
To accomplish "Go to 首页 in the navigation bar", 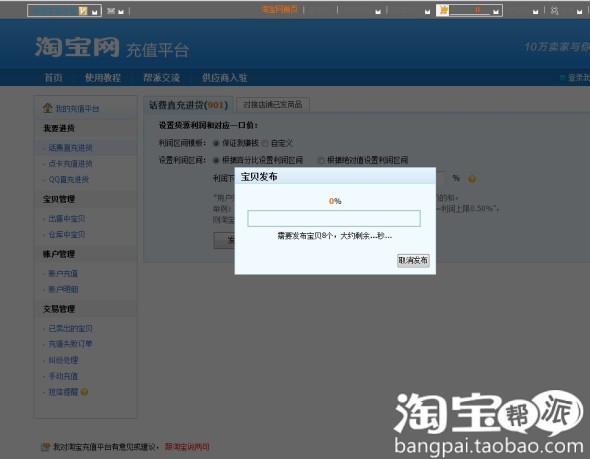I will pos(53,78).
